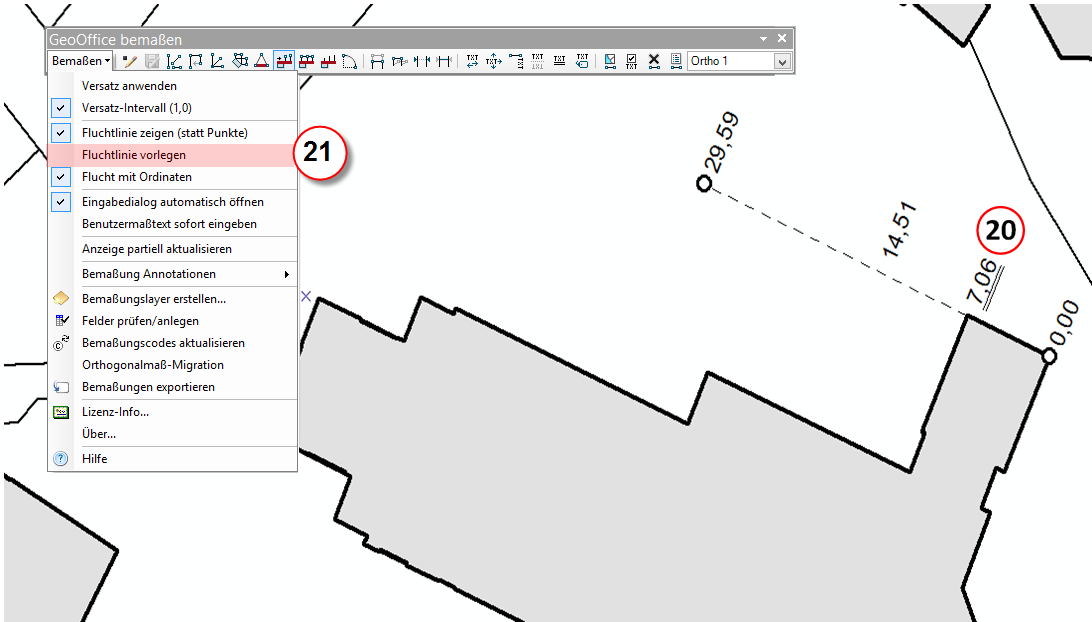Uncheck Fluchtlinie zeigen (statt Punkte)

tap(61, 132)
